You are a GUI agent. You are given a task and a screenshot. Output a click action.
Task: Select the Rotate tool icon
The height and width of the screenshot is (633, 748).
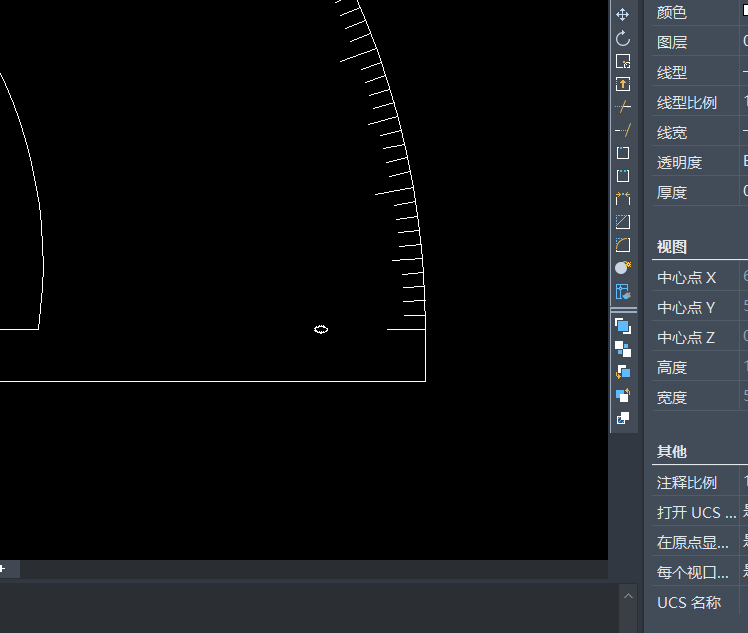[x=623, y=38]
